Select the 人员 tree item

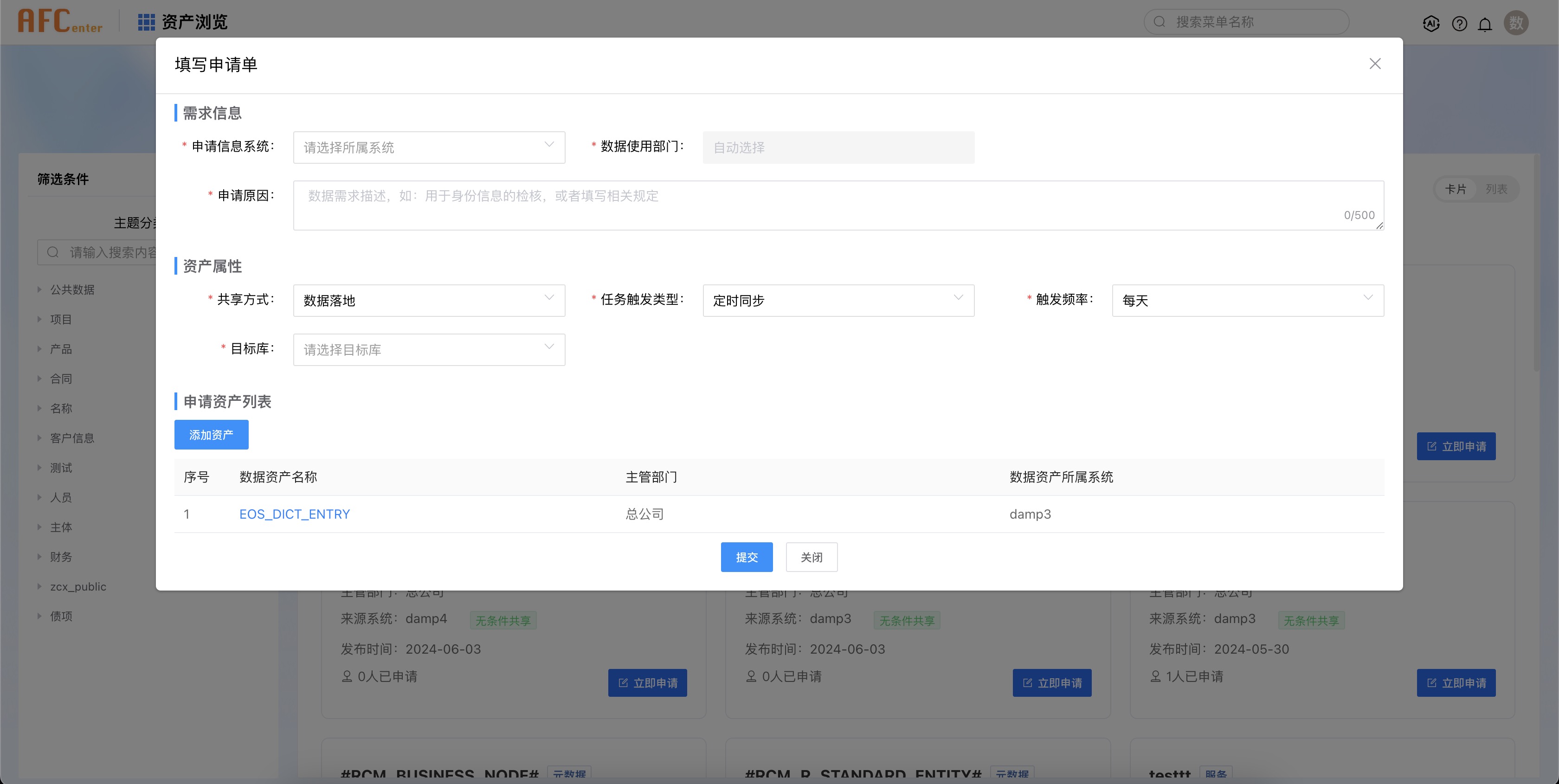click(61, 497)
